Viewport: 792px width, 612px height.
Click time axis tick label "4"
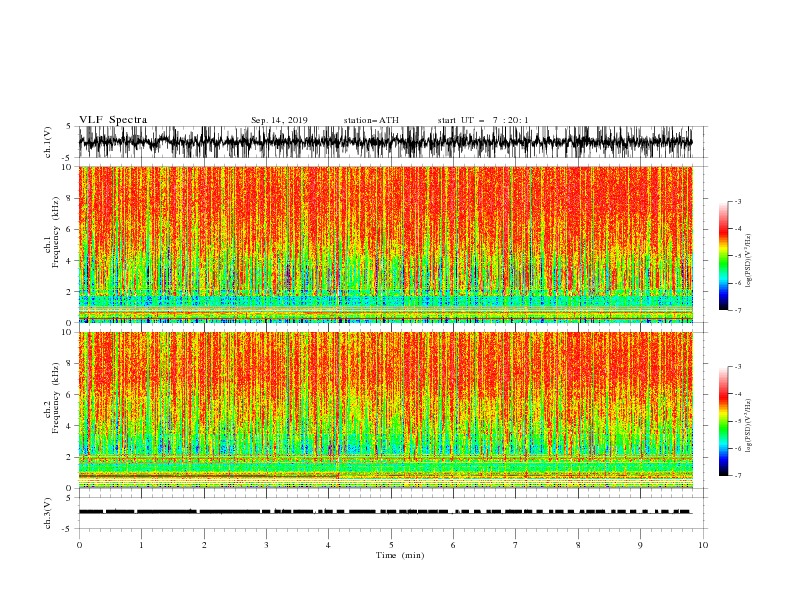[x=328, y=545]
